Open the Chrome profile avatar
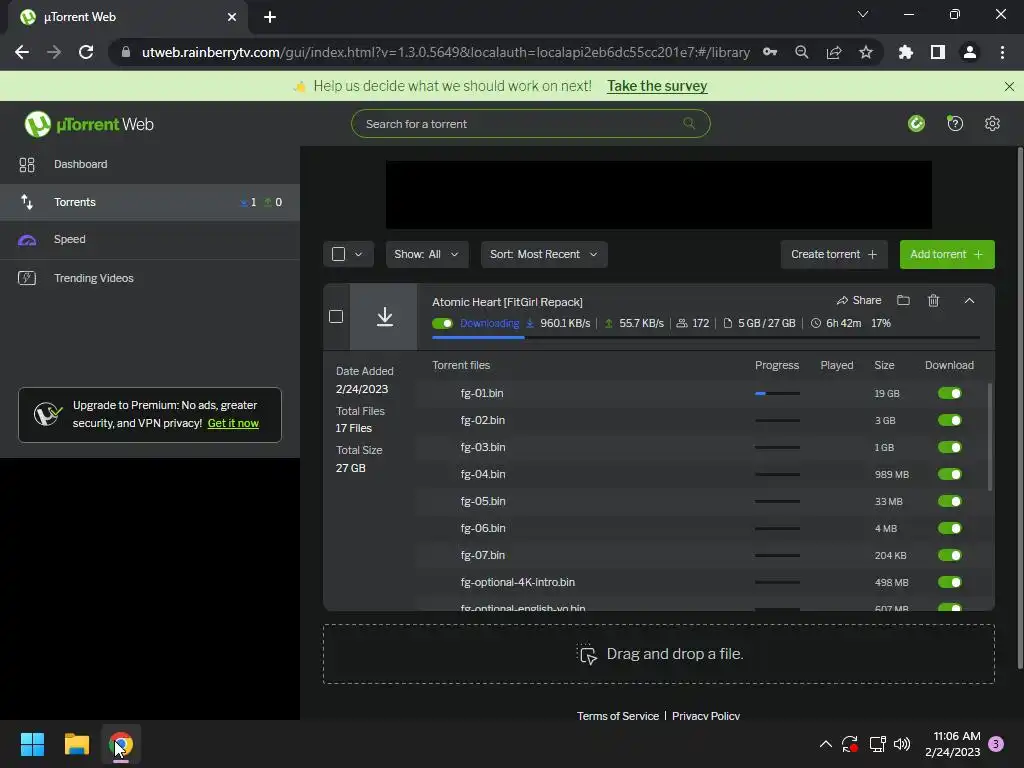1024x768 pixels. (970, 52)
